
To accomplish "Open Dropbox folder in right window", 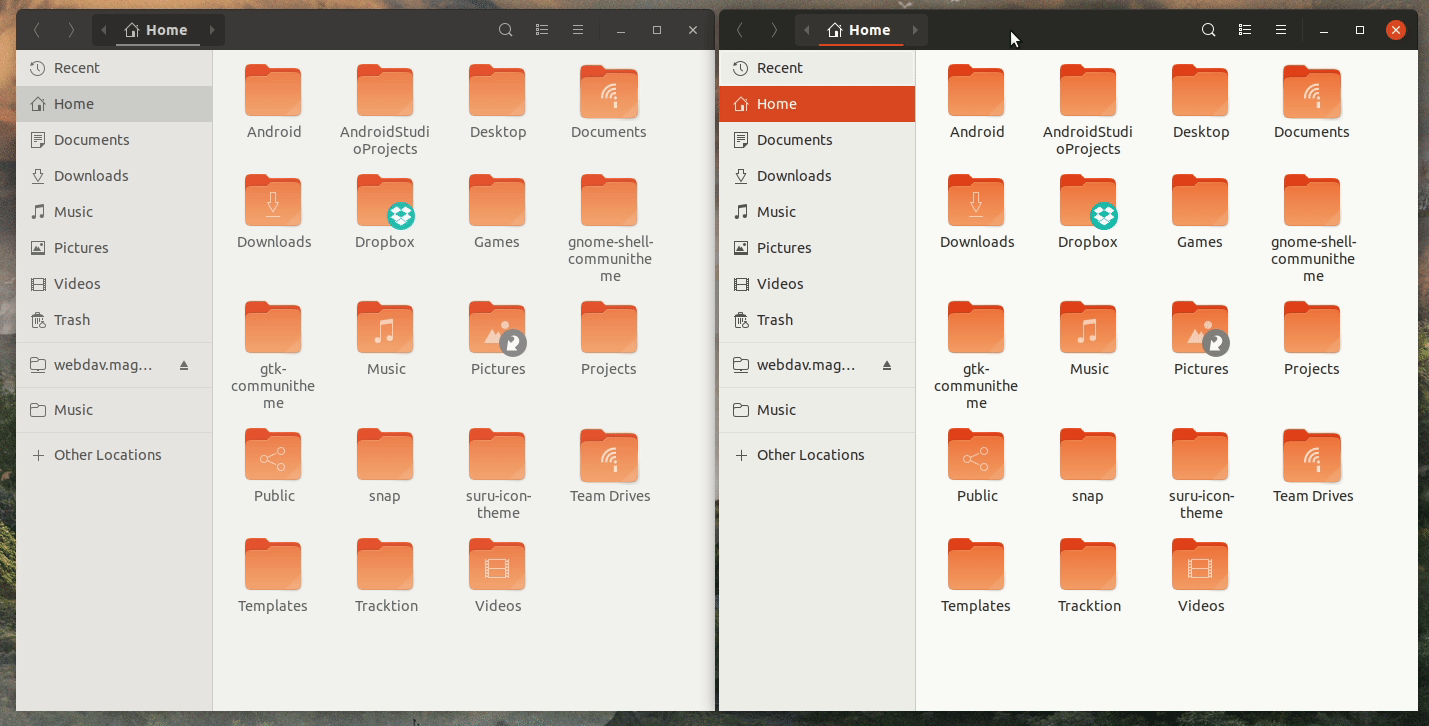I will coord(1088,201).
